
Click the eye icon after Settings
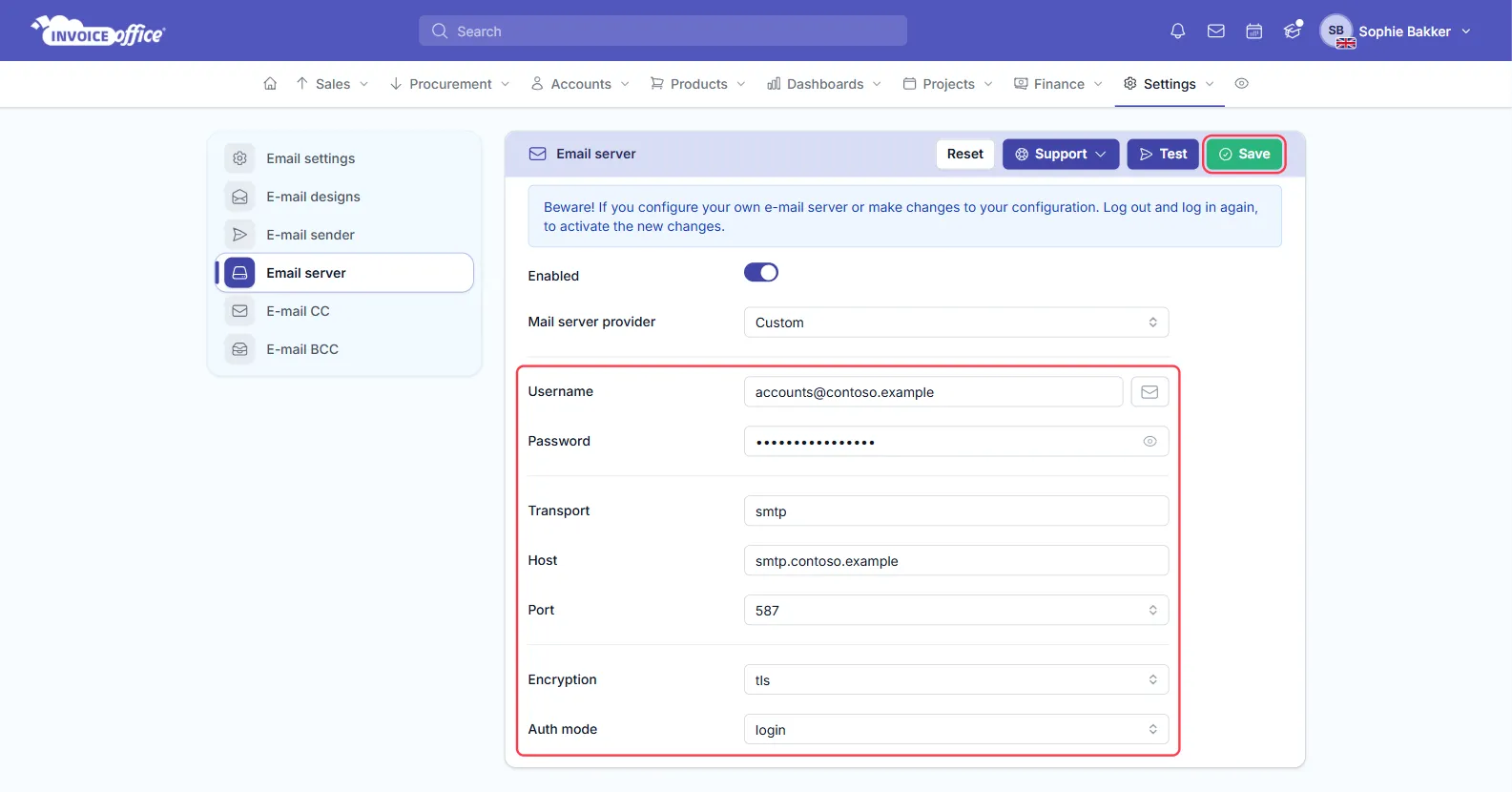coord(1241,84)
